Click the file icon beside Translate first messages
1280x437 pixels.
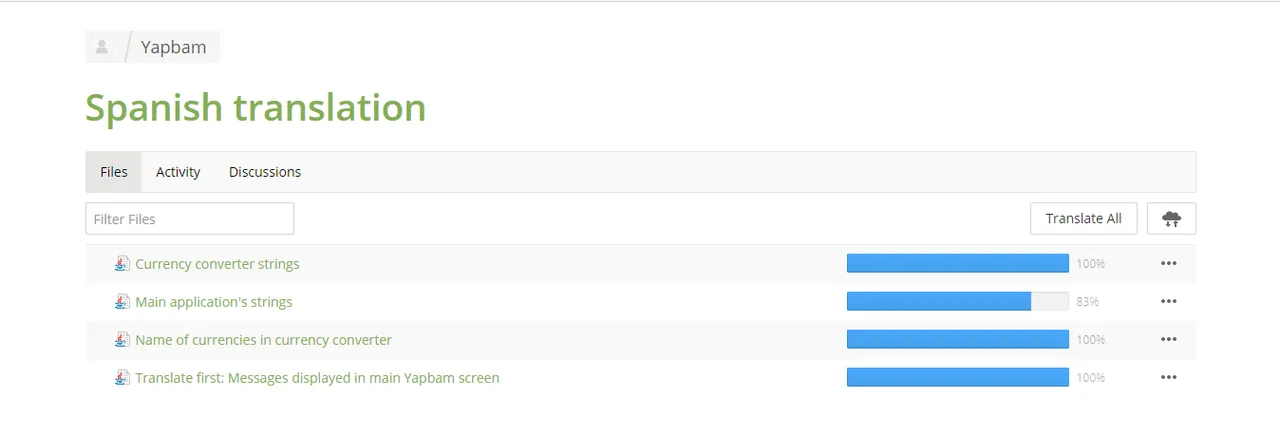pyautogui.click(x=122, y=378)
